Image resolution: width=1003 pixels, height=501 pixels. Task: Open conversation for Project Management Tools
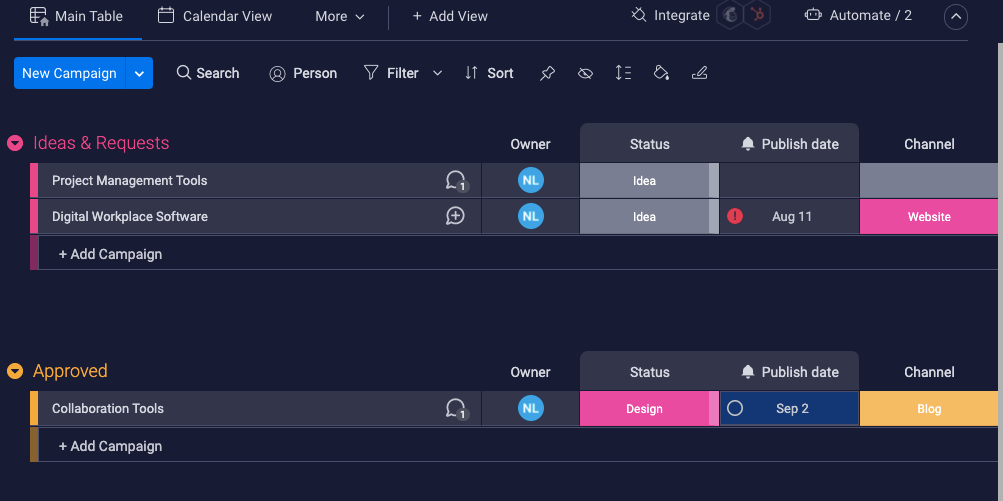pos(456,181)
